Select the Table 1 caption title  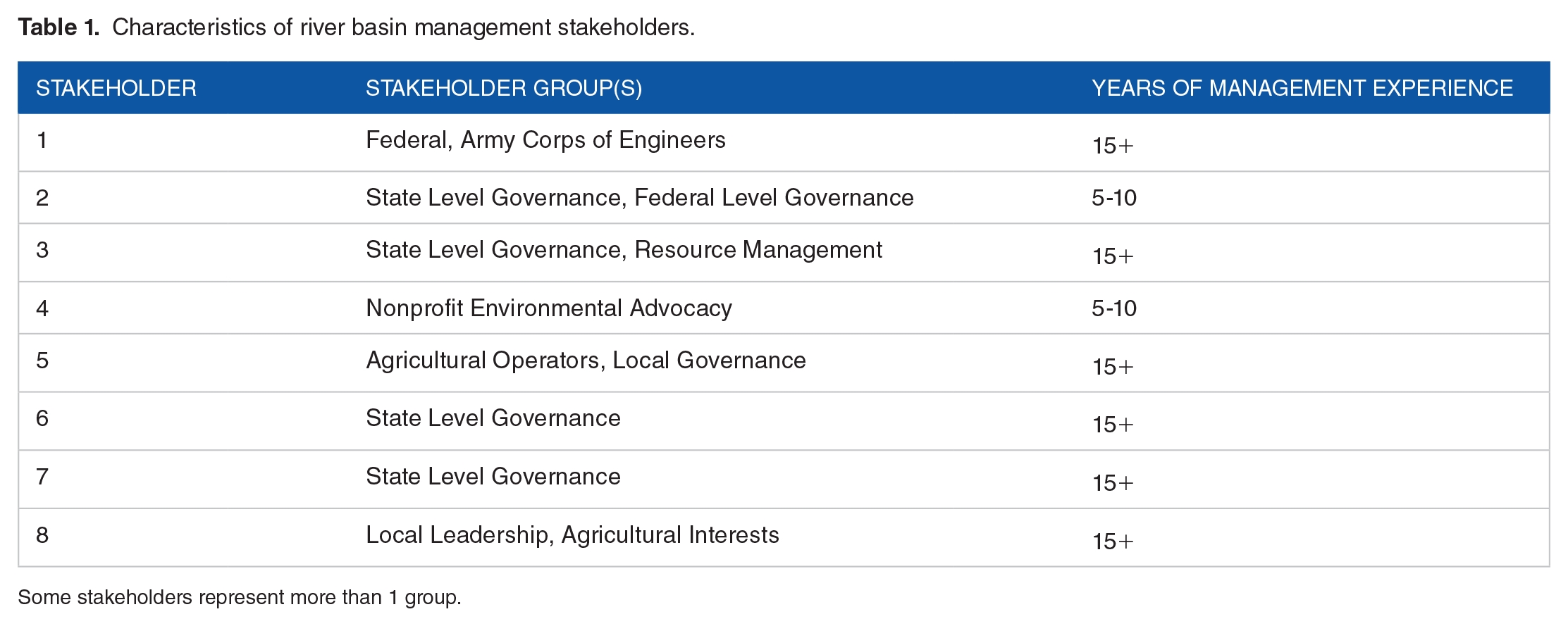click(356, 27)
